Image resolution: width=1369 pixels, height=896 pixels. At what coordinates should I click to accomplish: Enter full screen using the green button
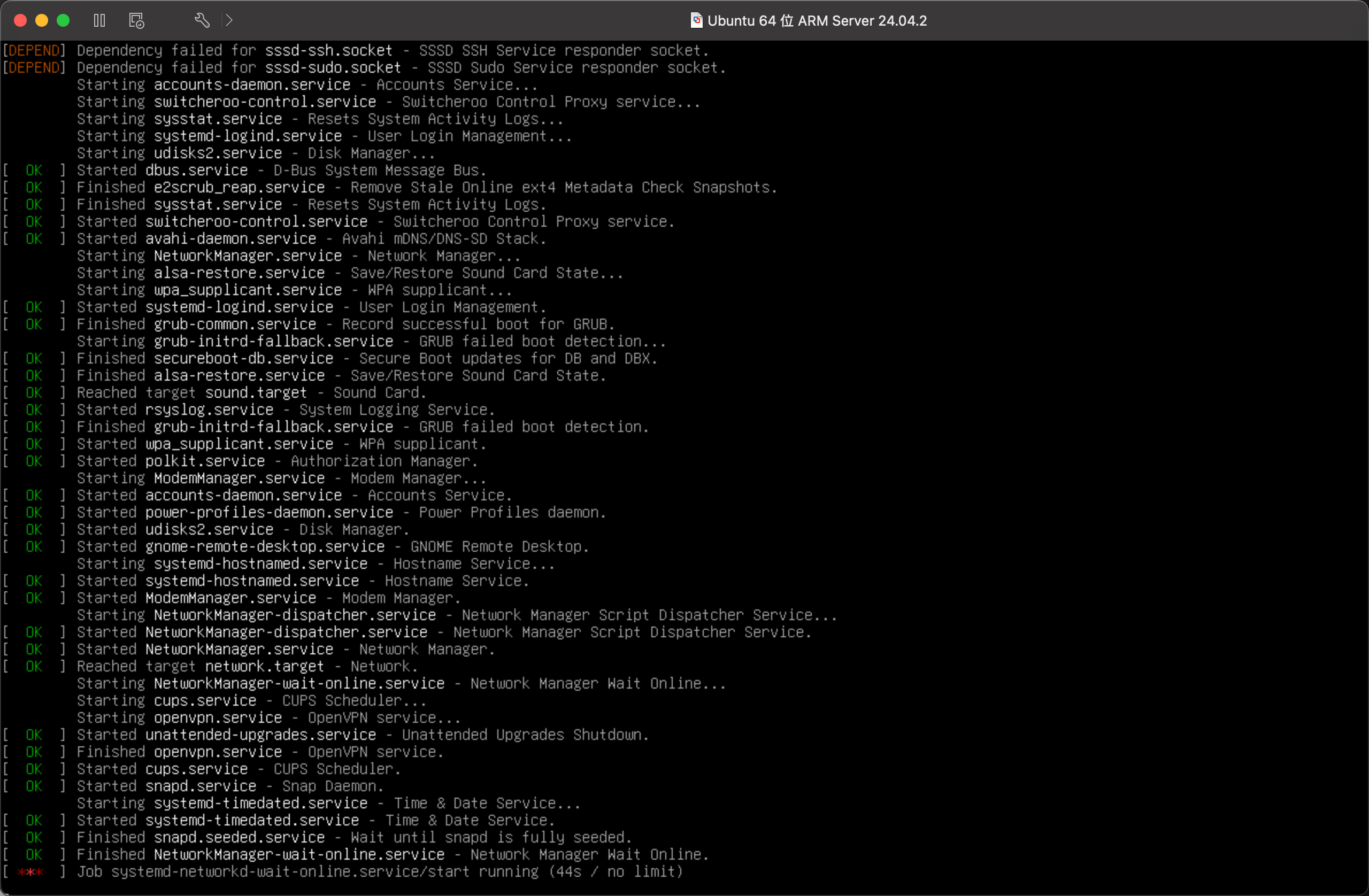pyautogui.click(x=63, y=21)
